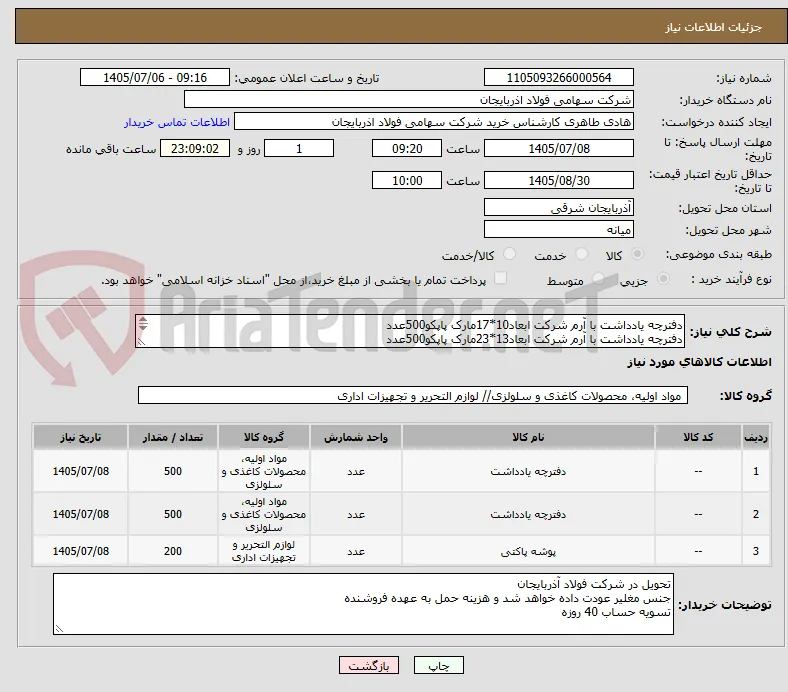The image size is (788, 692).
Task: Select the کالا/خدمت radio button
Action: [x=510, y=254]
